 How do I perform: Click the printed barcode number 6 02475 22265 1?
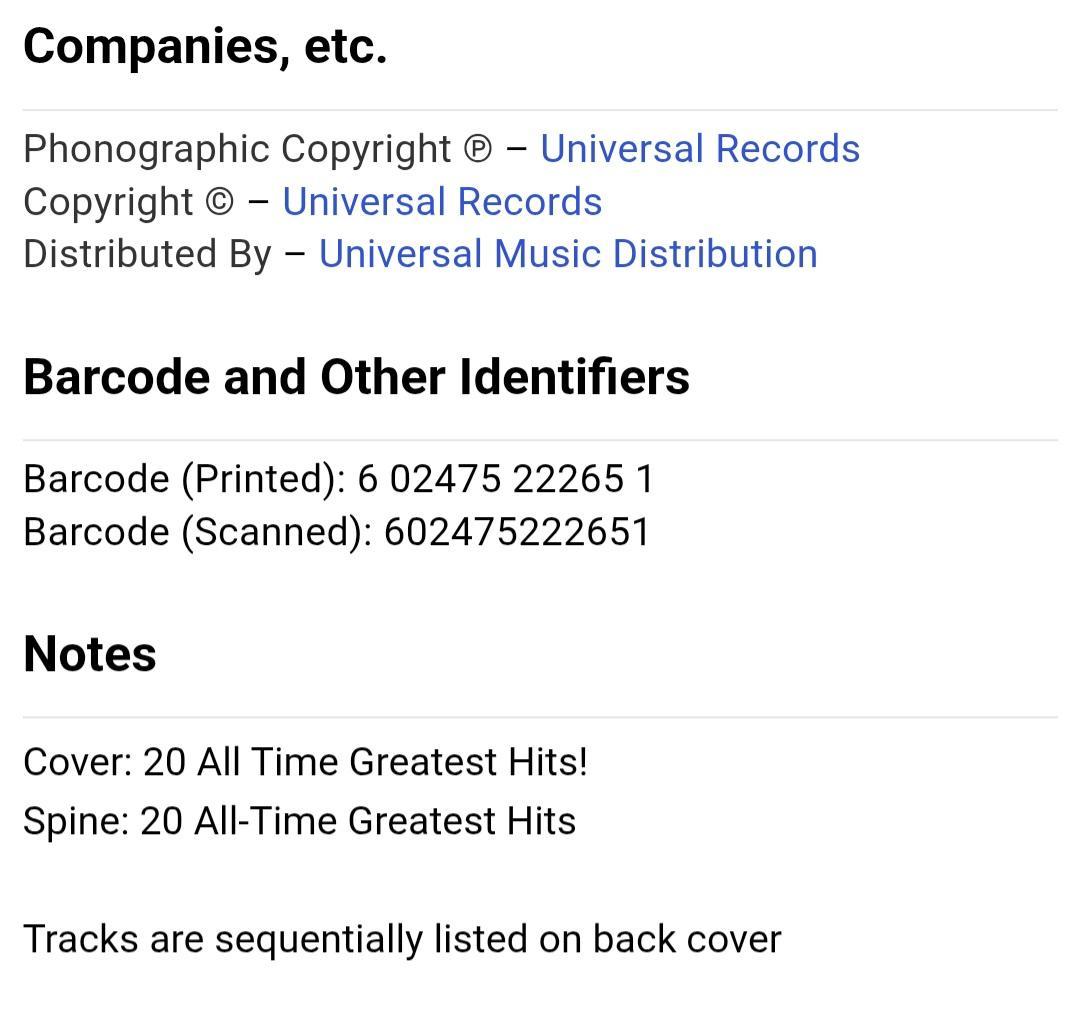pyautogui.click(x=505, y=479)
